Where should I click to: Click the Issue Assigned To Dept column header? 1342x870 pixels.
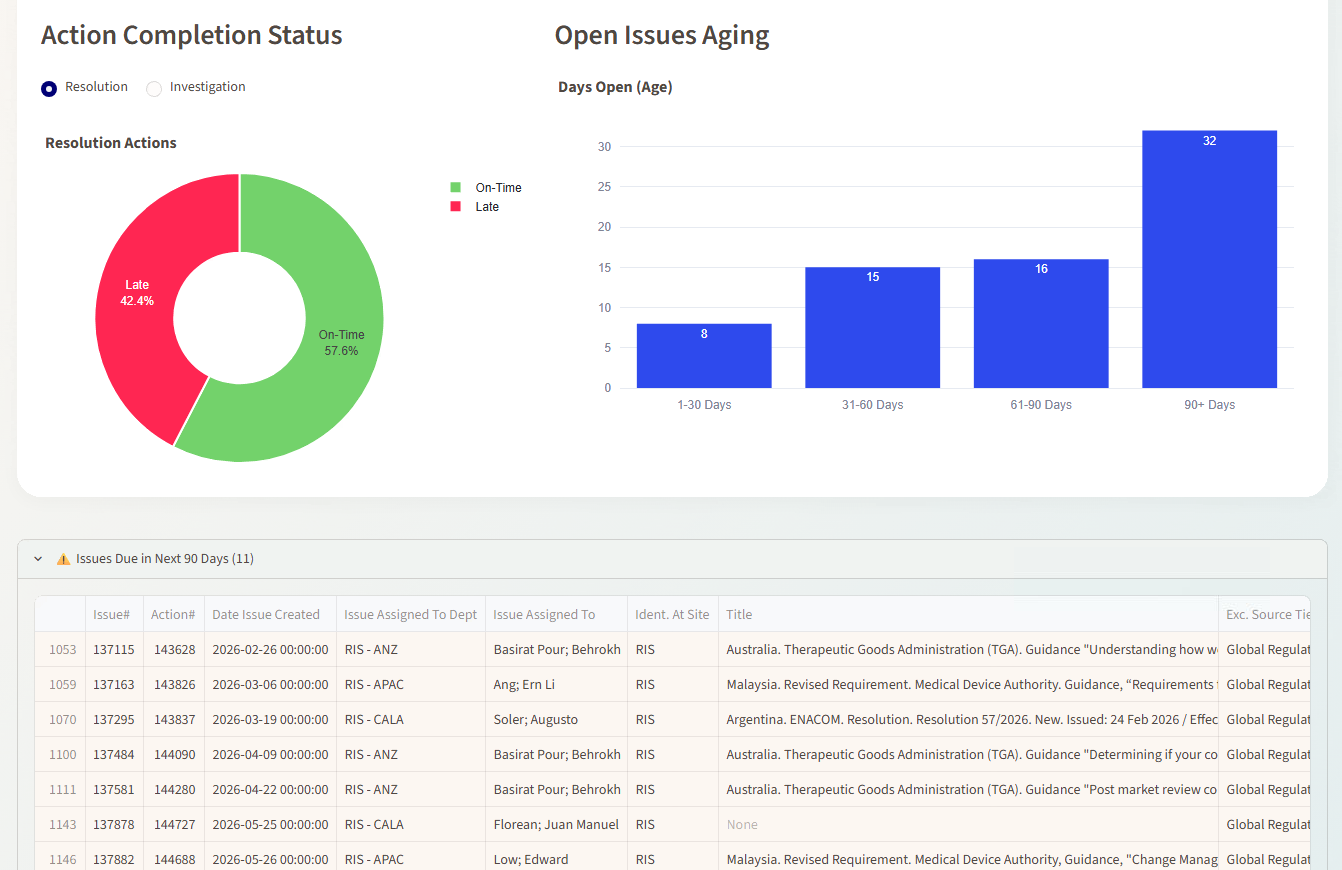coord(410,614)
